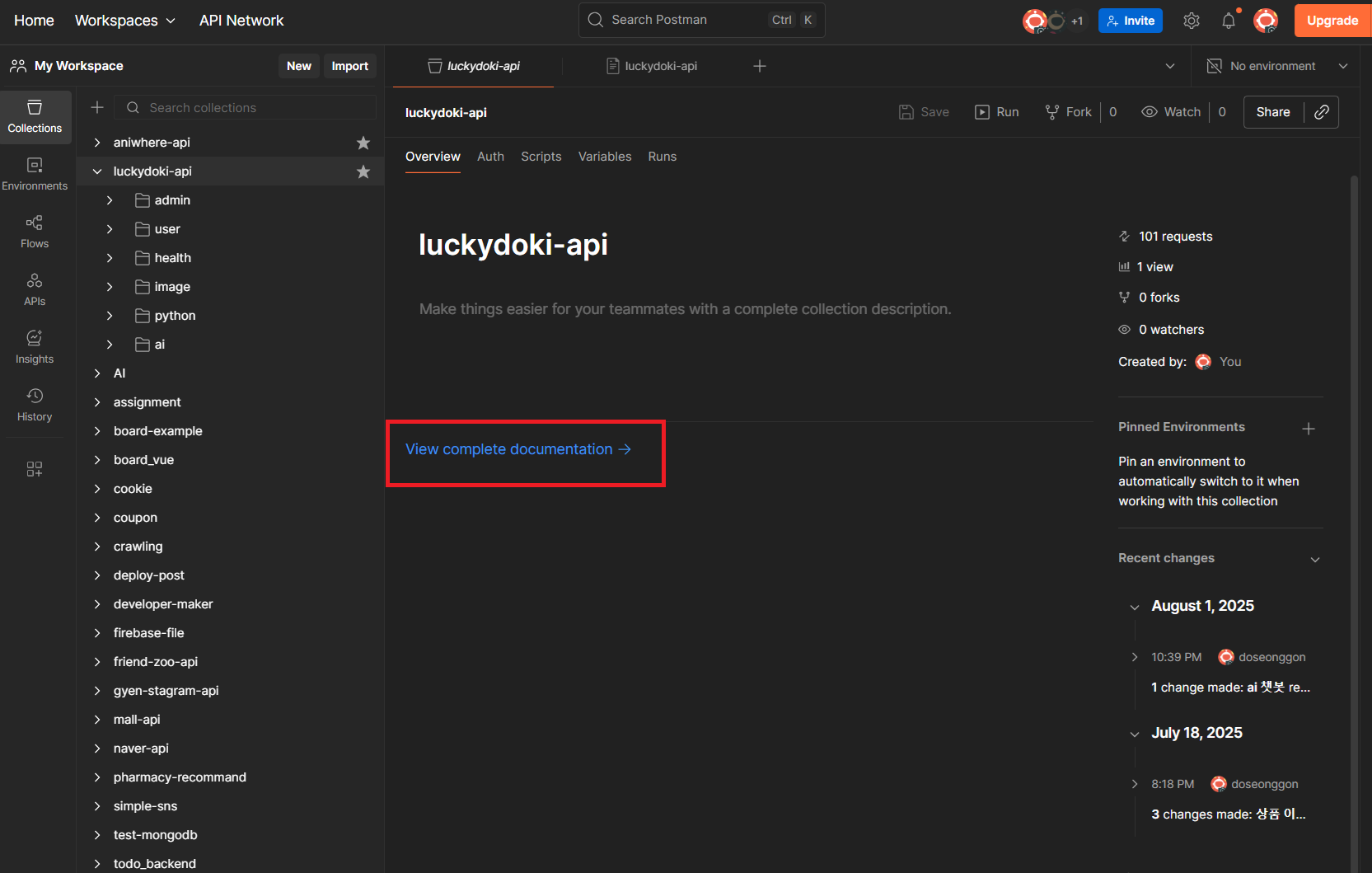Switch to the Overview tab
The image size is (1372, 873).
(x=433, y=157)
